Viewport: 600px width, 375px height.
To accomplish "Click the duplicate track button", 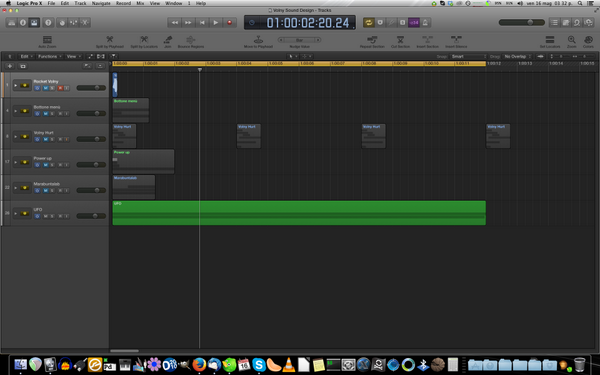I will [x=23, y=66].
